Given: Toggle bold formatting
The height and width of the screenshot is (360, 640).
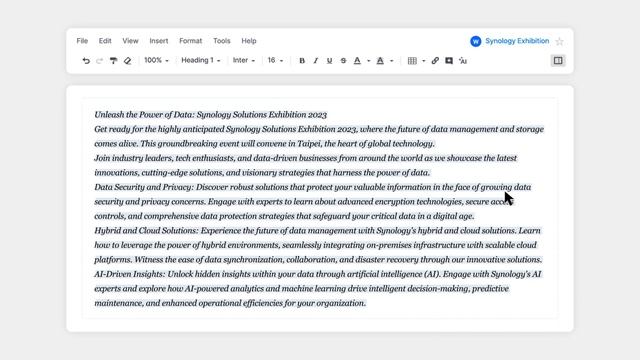Looking at the screenshot, I should coord(302,61).
